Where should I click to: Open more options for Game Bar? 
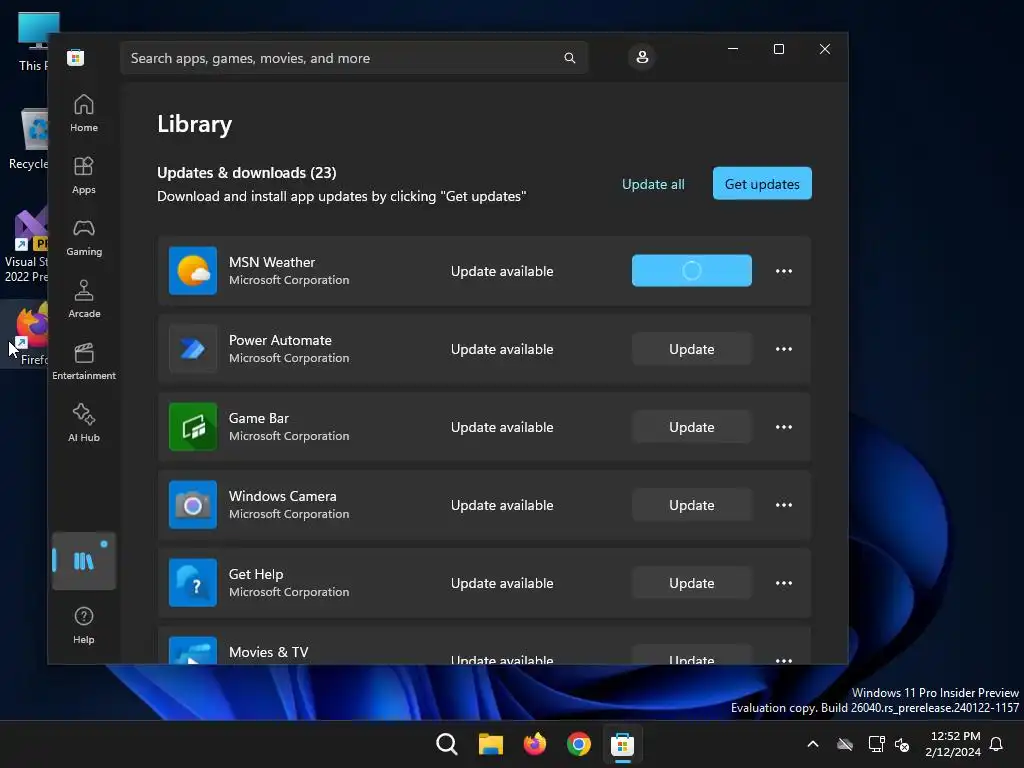[x=784, y=427]
